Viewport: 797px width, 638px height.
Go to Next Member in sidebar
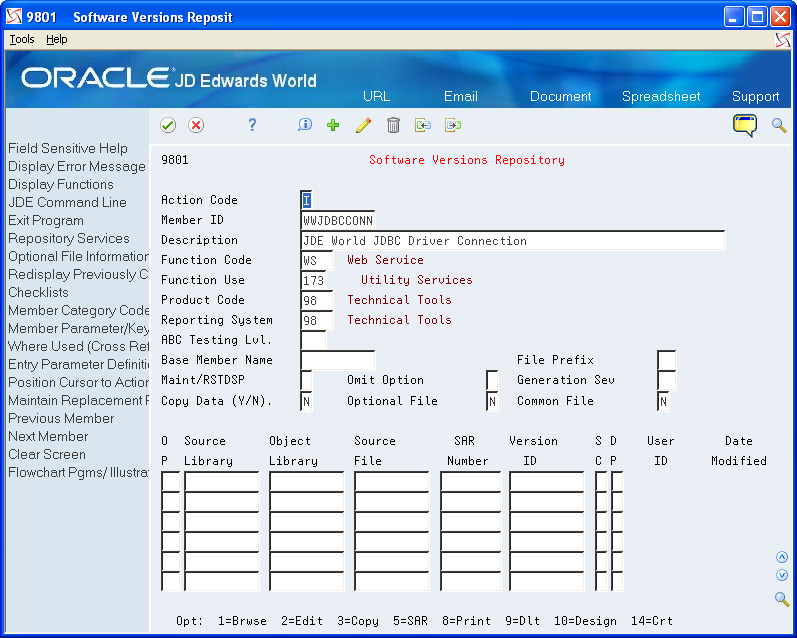(48, 436)
